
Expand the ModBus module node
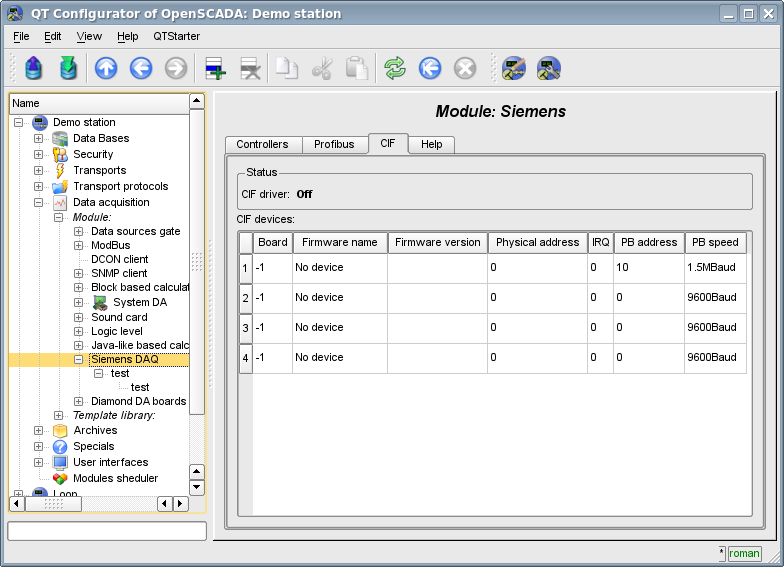tap(79, 245)
